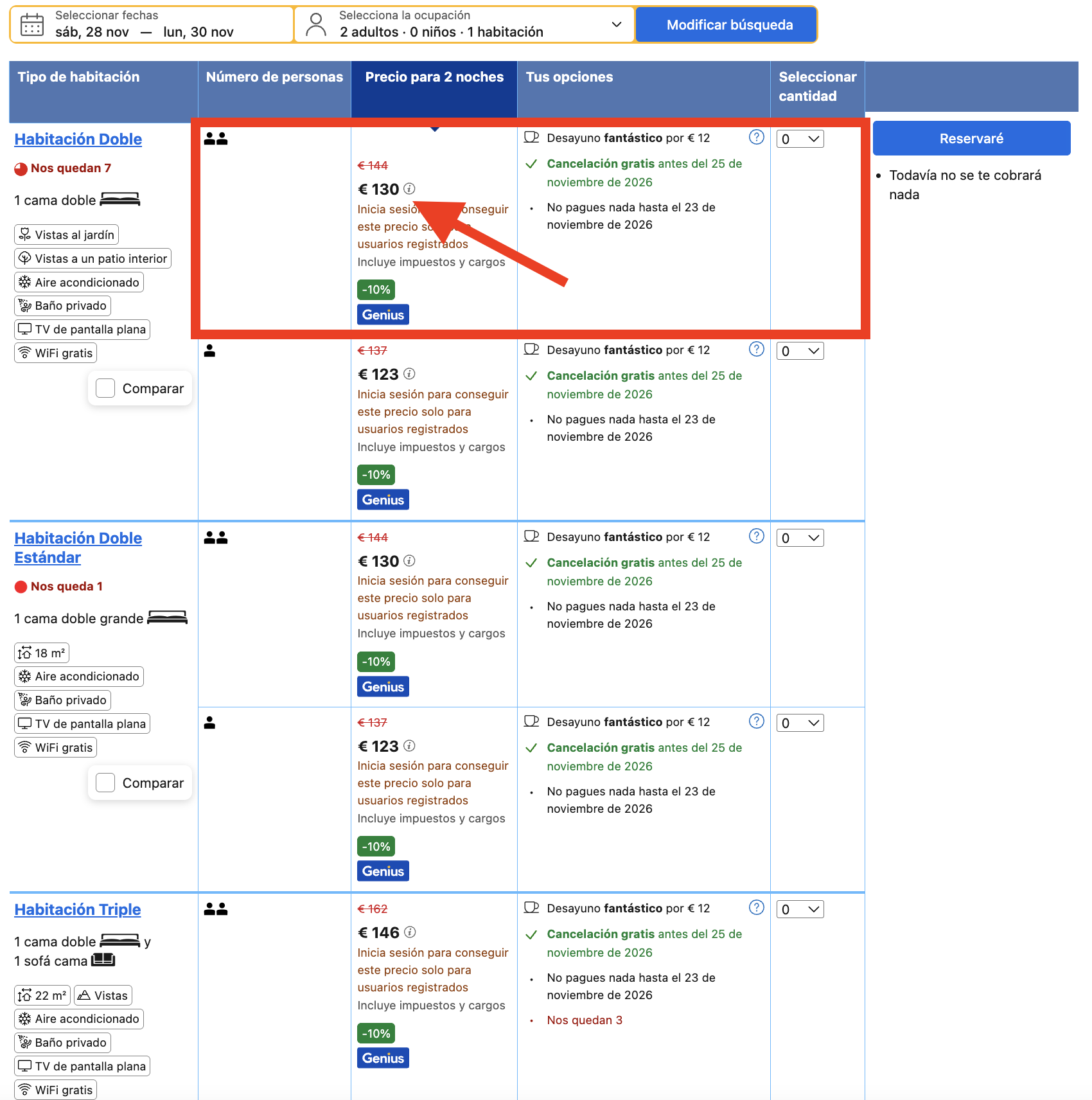Click Nos quedan 7 availability notice
The width and height of the screenshot is (1092, 1100).
[63, 168]
